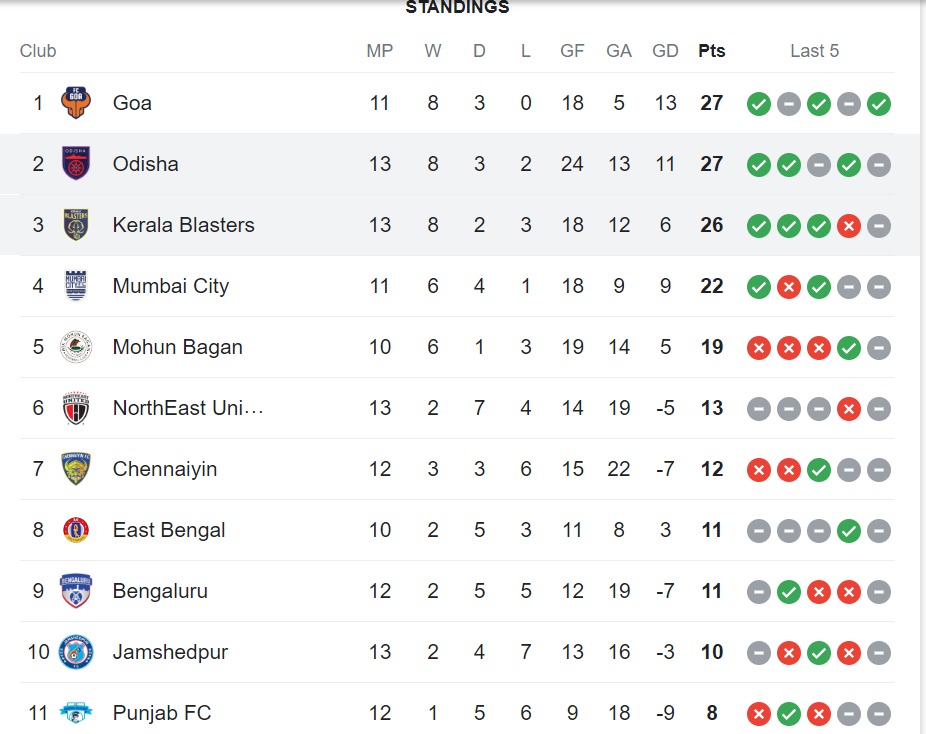This screenshot has width=926, height=734.
Task: Click the Jamshedpur crest icon
Action: (x=76, y=652)
